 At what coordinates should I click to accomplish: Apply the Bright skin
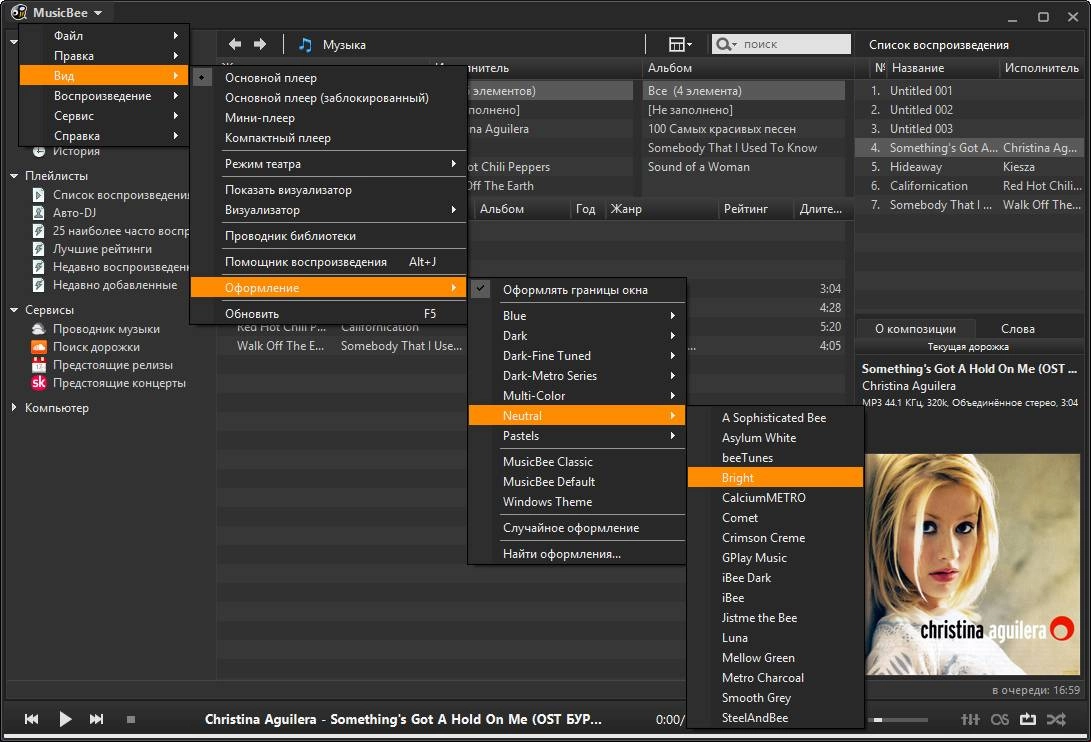click(775, 477)
